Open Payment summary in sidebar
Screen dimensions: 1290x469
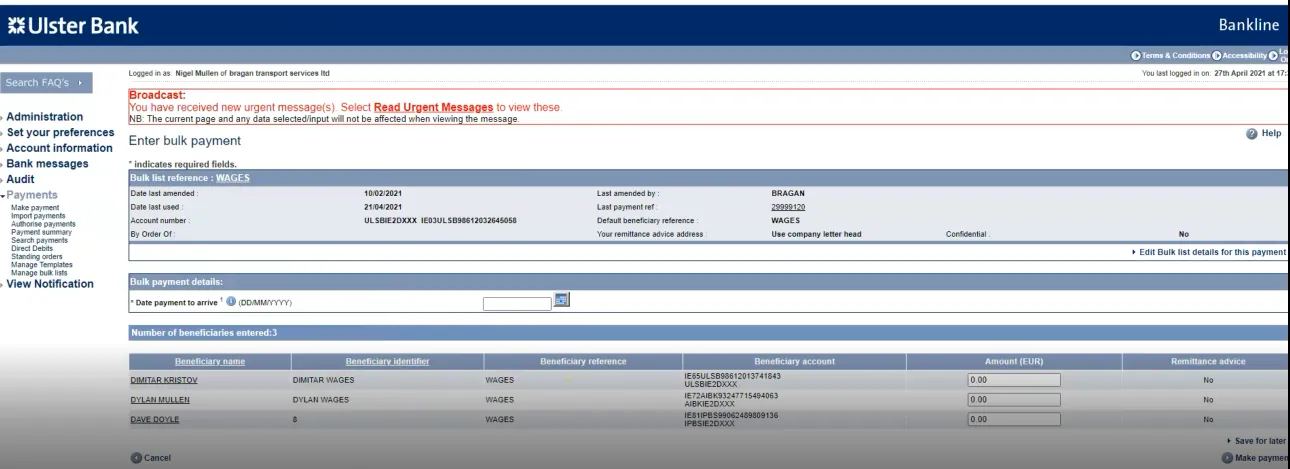point(40,232)
